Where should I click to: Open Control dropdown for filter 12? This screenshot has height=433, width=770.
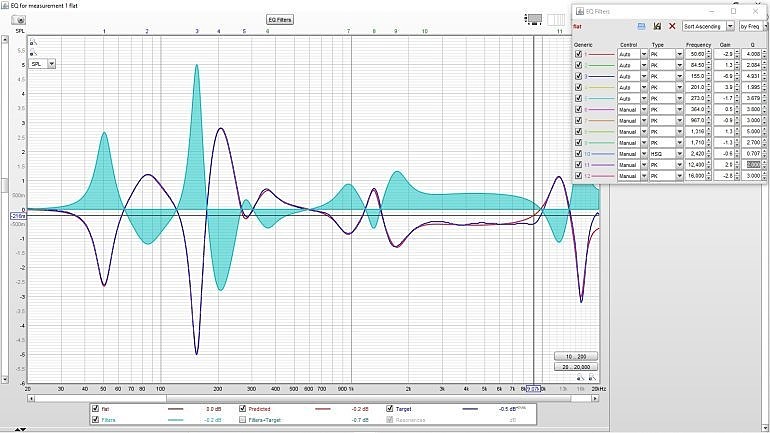coord(632,176)
